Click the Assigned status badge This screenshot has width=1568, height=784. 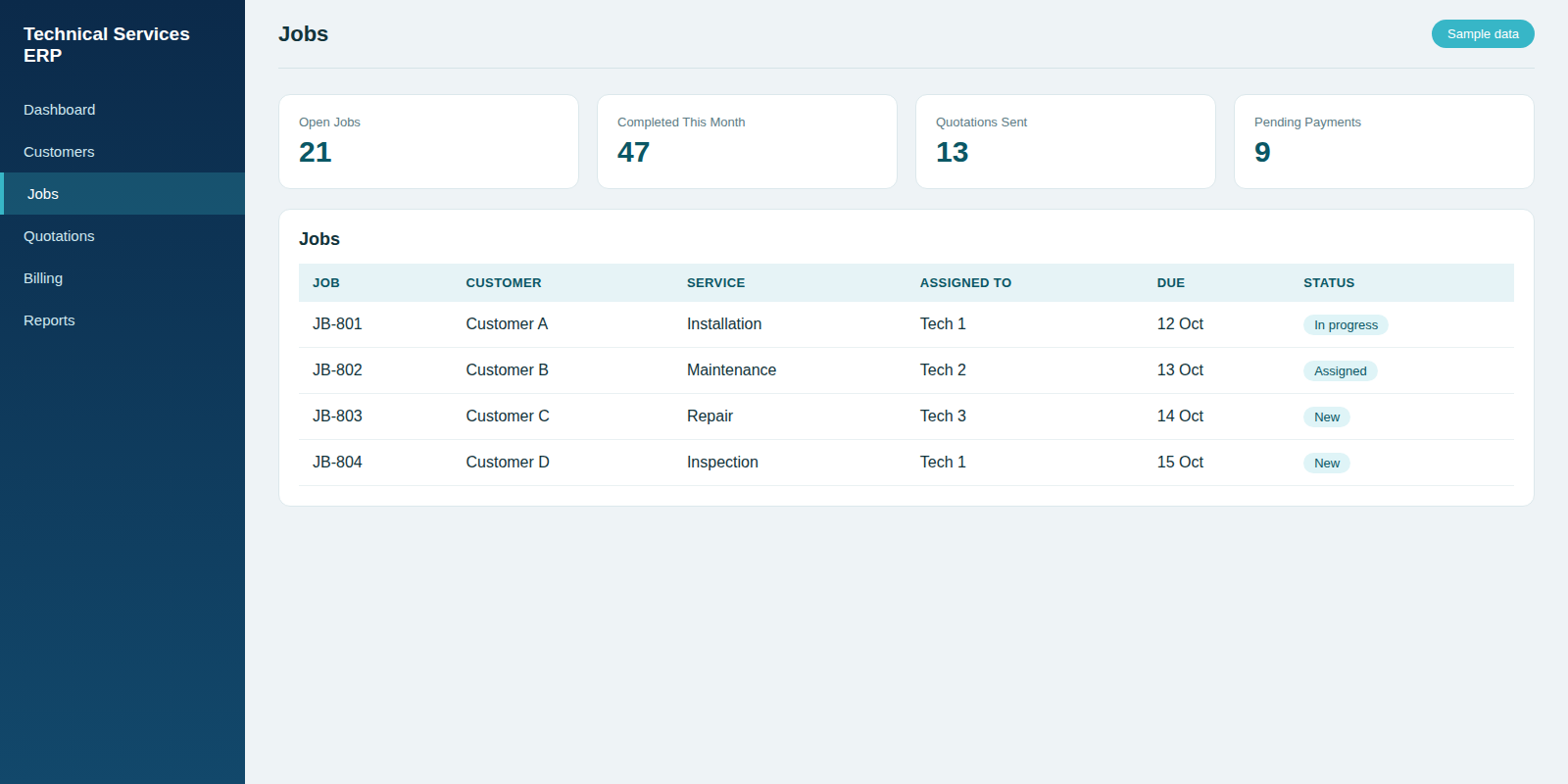pos(1340,371)
